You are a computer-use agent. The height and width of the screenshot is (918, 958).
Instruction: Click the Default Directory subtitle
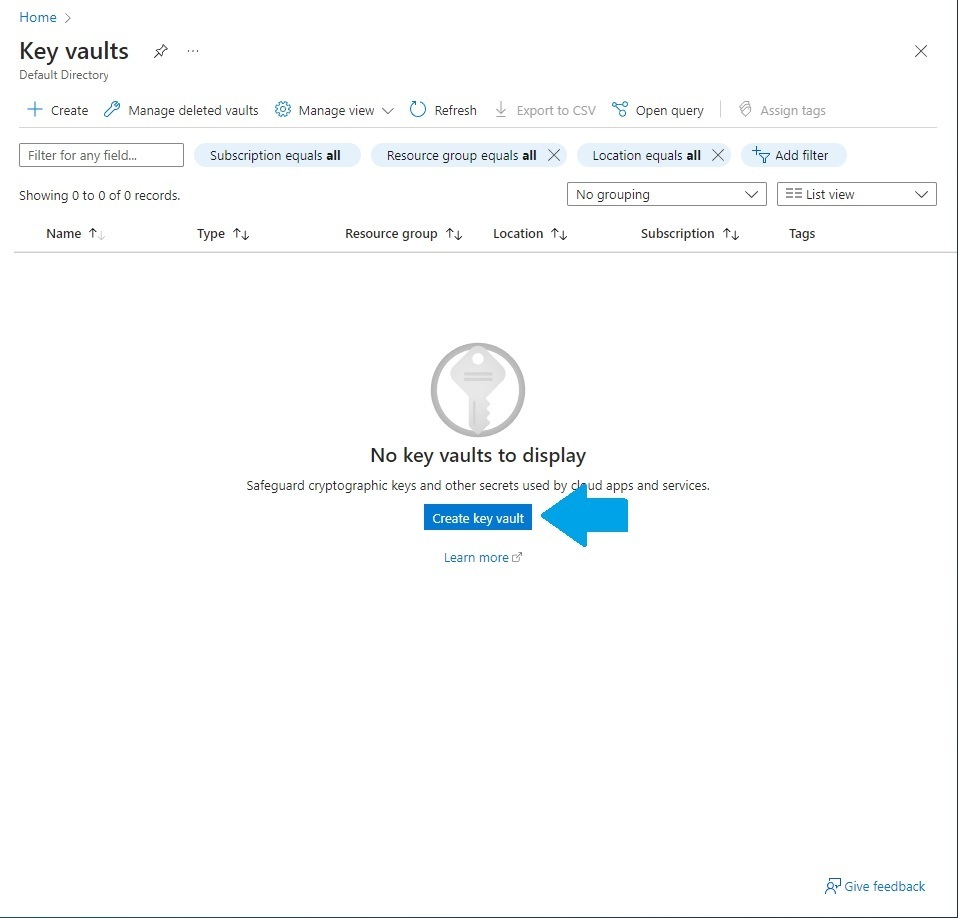tap(64, 75)
